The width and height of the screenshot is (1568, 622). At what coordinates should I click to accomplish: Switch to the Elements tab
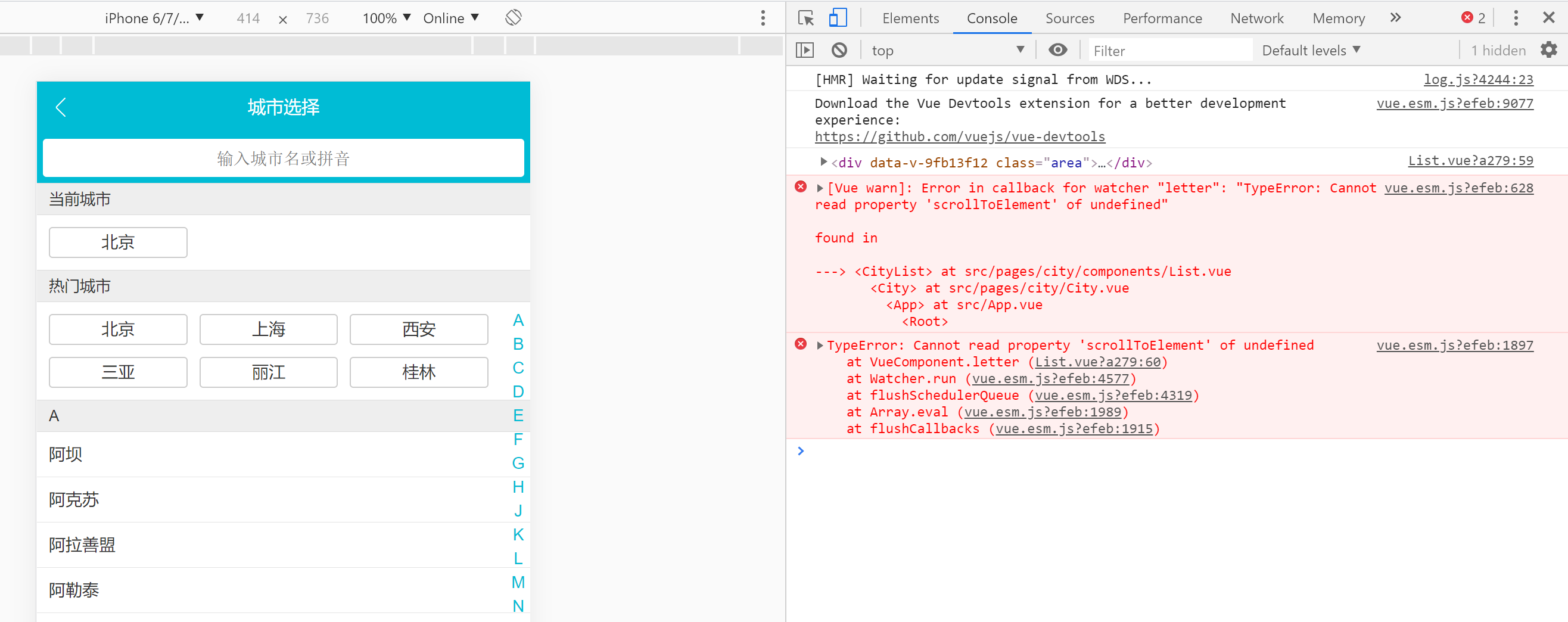pyautogui.click(x=910, y=18)
